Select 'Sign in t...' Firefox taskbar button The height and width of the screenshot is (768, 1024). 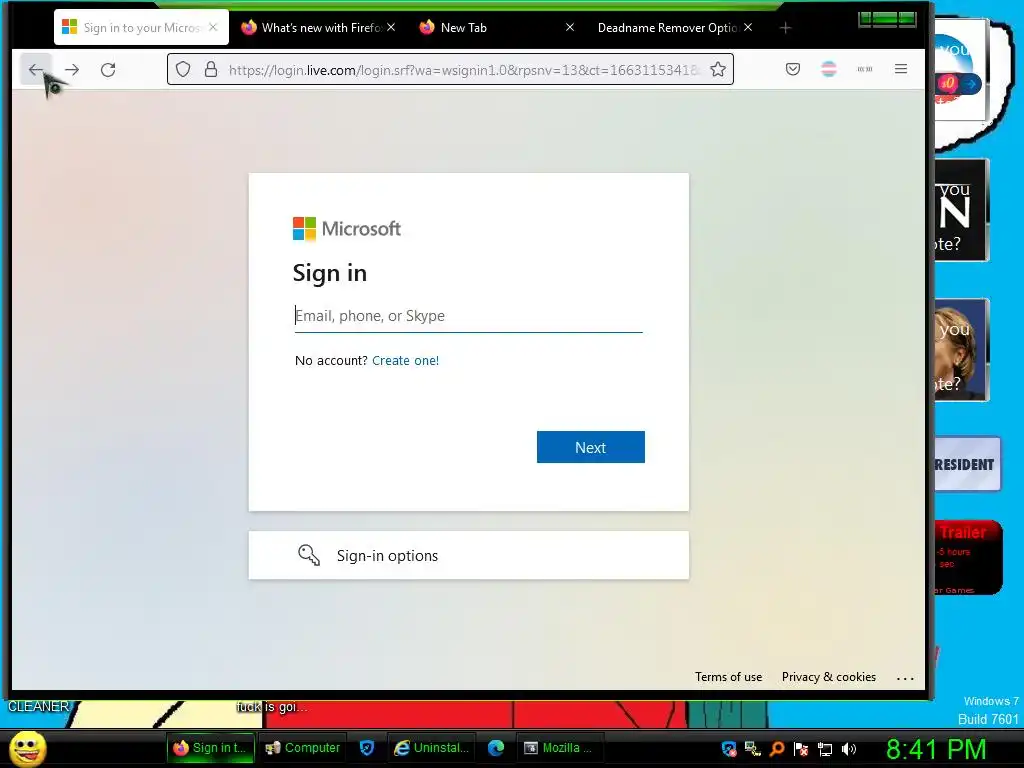tap(210, 748)
